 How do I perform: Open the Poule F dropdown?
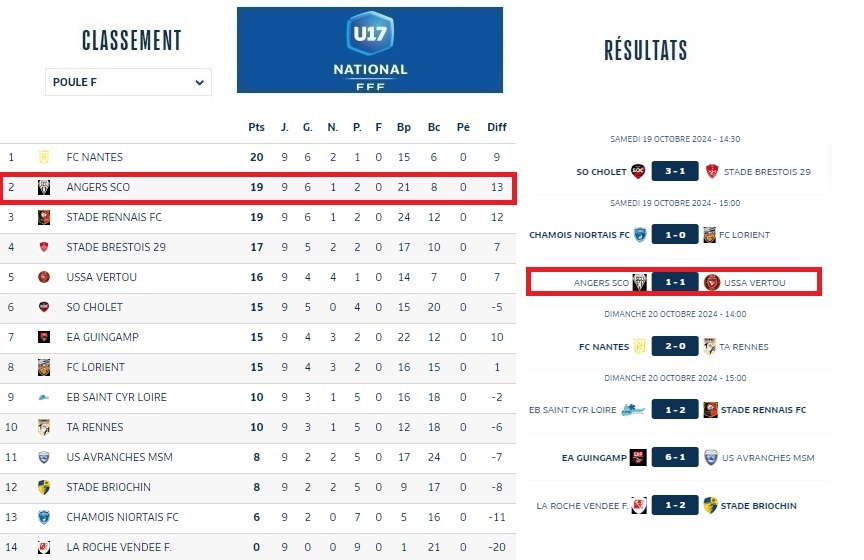pyautogui.click(x=128, y=82)
